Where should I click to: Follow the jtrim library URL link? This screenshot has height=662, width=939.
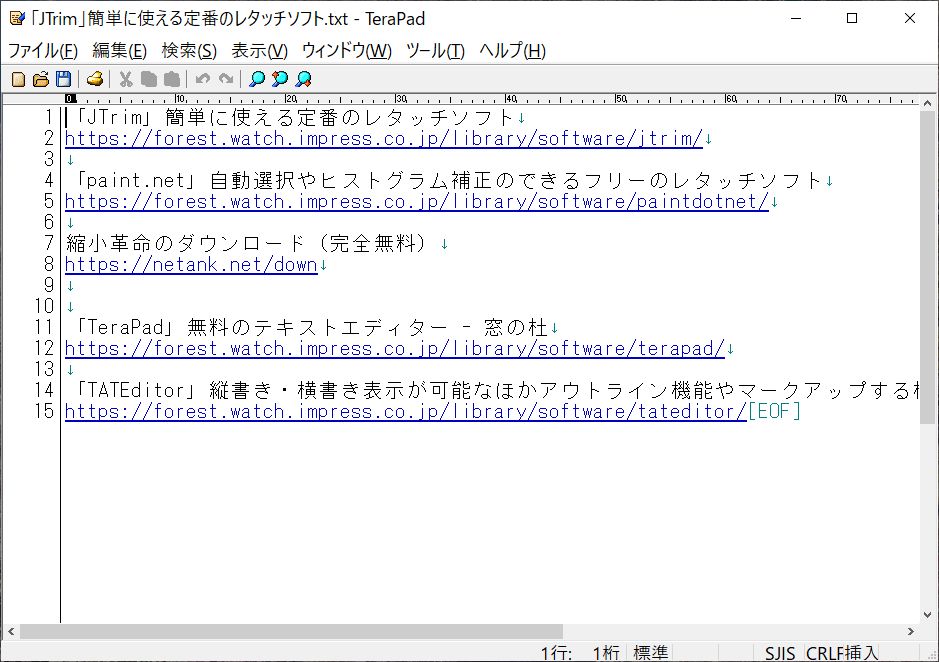coord(383,138)
